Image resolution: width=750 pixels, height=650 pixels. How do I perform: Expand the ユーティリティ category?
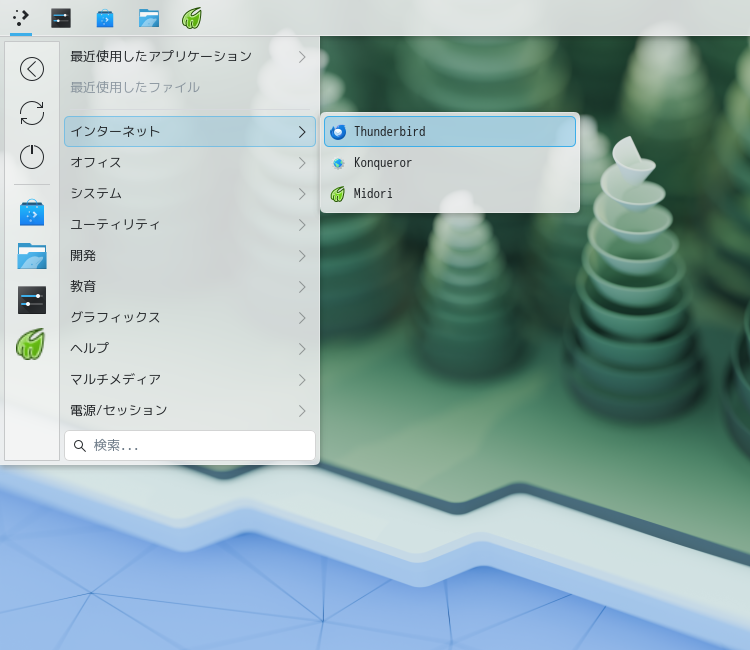[190, 225]
